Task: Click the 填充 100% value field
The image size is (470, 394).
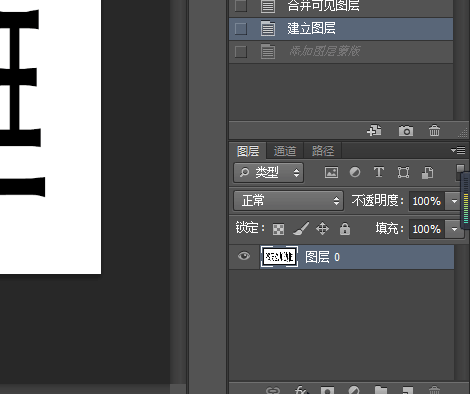Action: (427, 229)
